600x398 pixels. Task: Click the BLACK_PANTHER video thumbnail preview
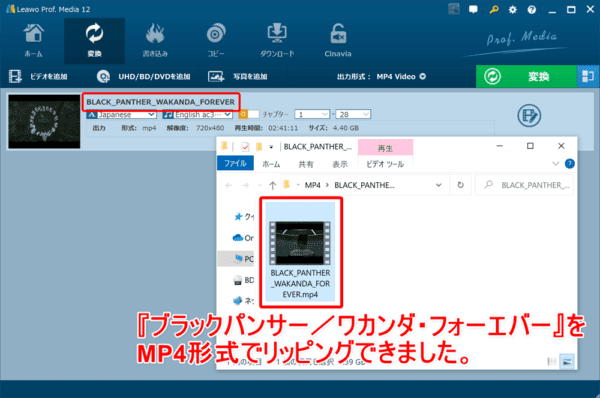tap(44, 122)
